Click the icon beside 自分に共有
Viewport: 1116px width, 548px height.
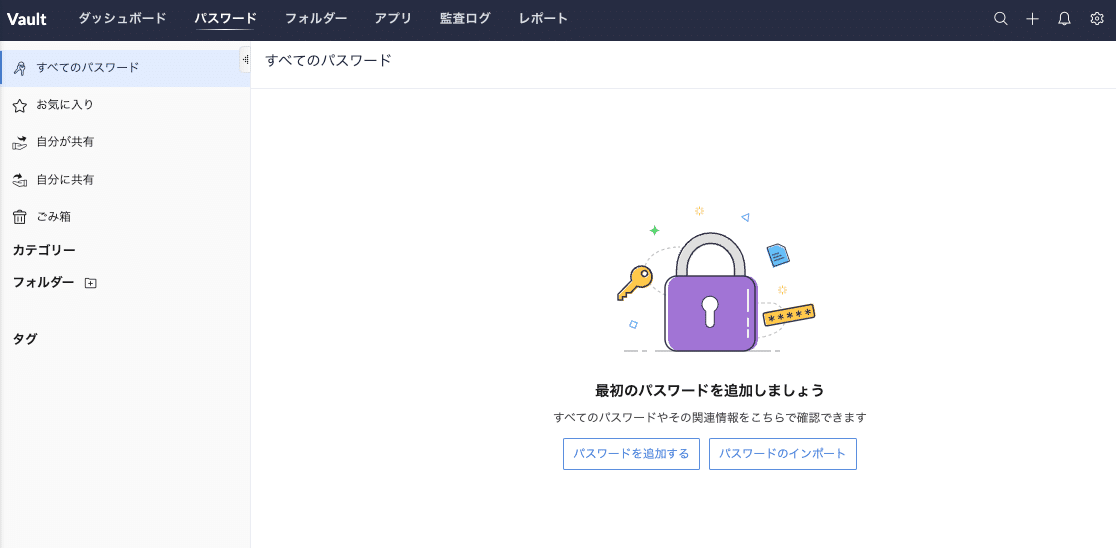pos(20,180)
